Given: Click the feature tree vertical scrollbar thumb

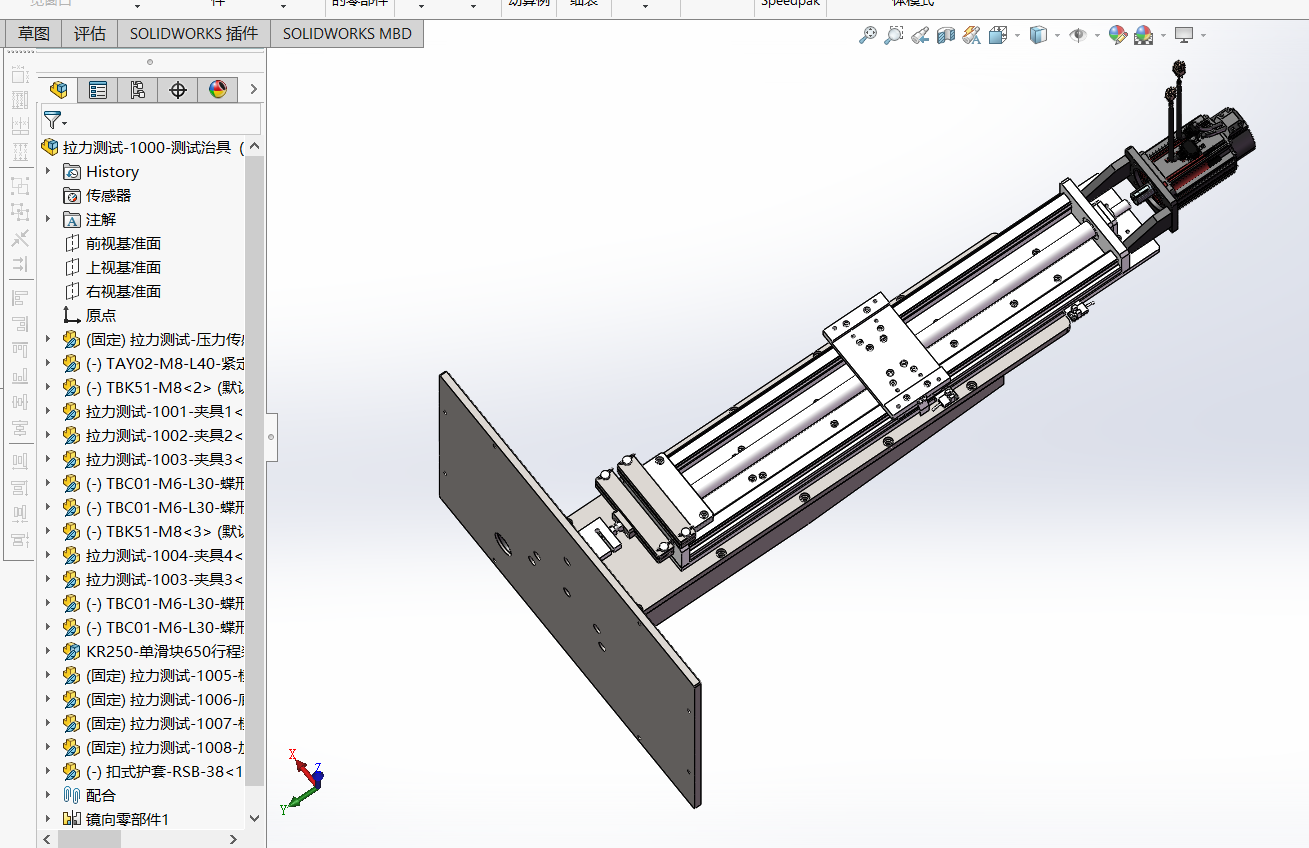Looking at the screenshot, I should tap(254, 470).
